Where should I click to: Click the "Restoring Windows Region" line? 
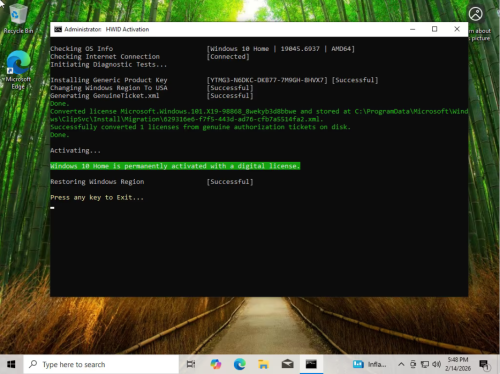(97, 182)
